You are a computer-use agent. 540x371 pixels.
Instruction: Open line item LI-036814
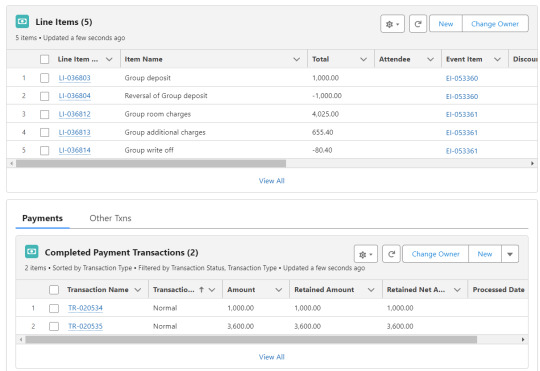pyautogui.click(x=74, y=150)
